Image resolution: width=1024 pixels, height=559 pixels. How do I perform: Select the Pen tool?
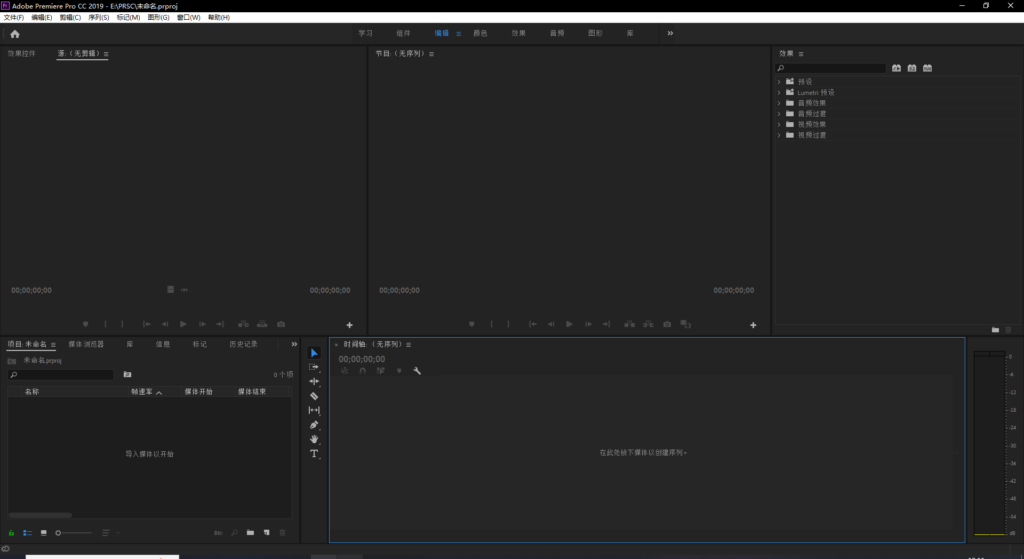tap(314, 424)
